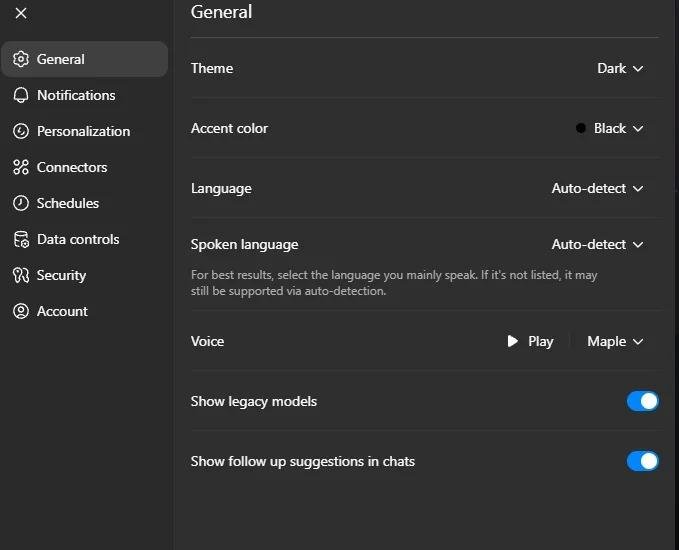The width and height of the screenshot is (679, 550).
Task: Select the Data controls tab
Action: point(84,239)
